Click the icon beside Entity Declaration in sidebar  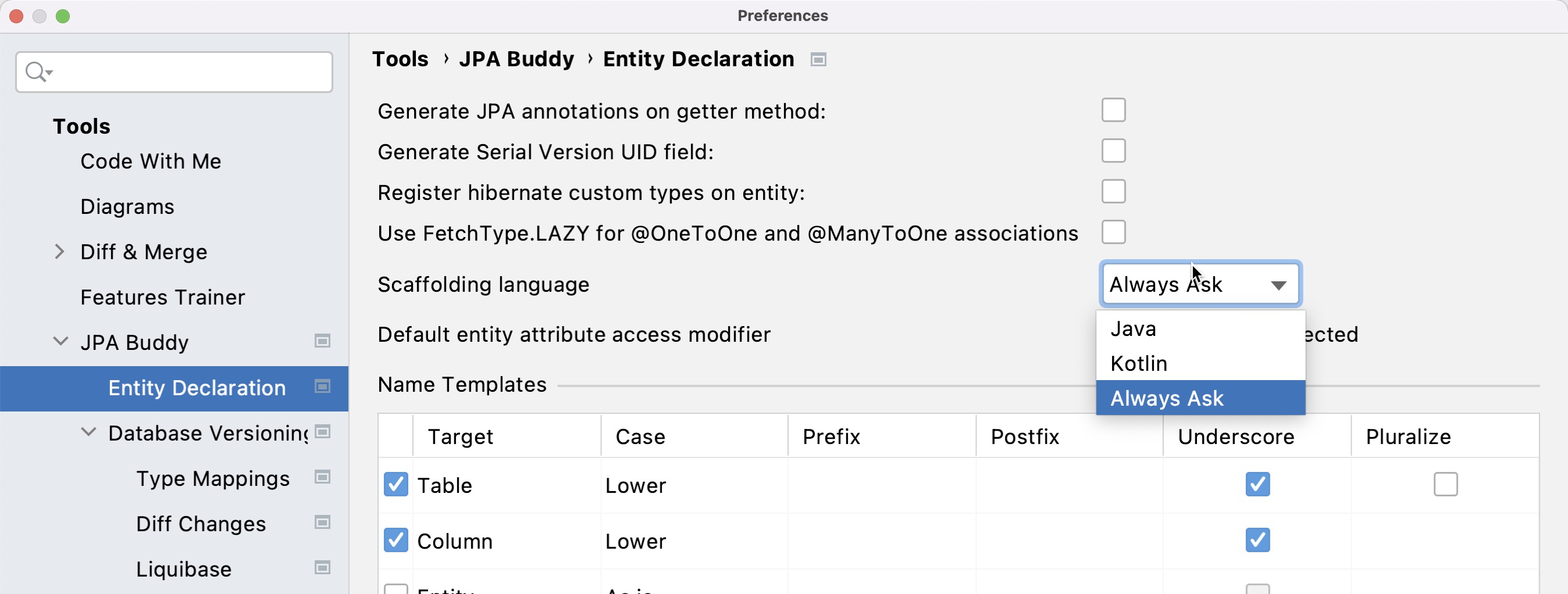(x=322, y=387)
